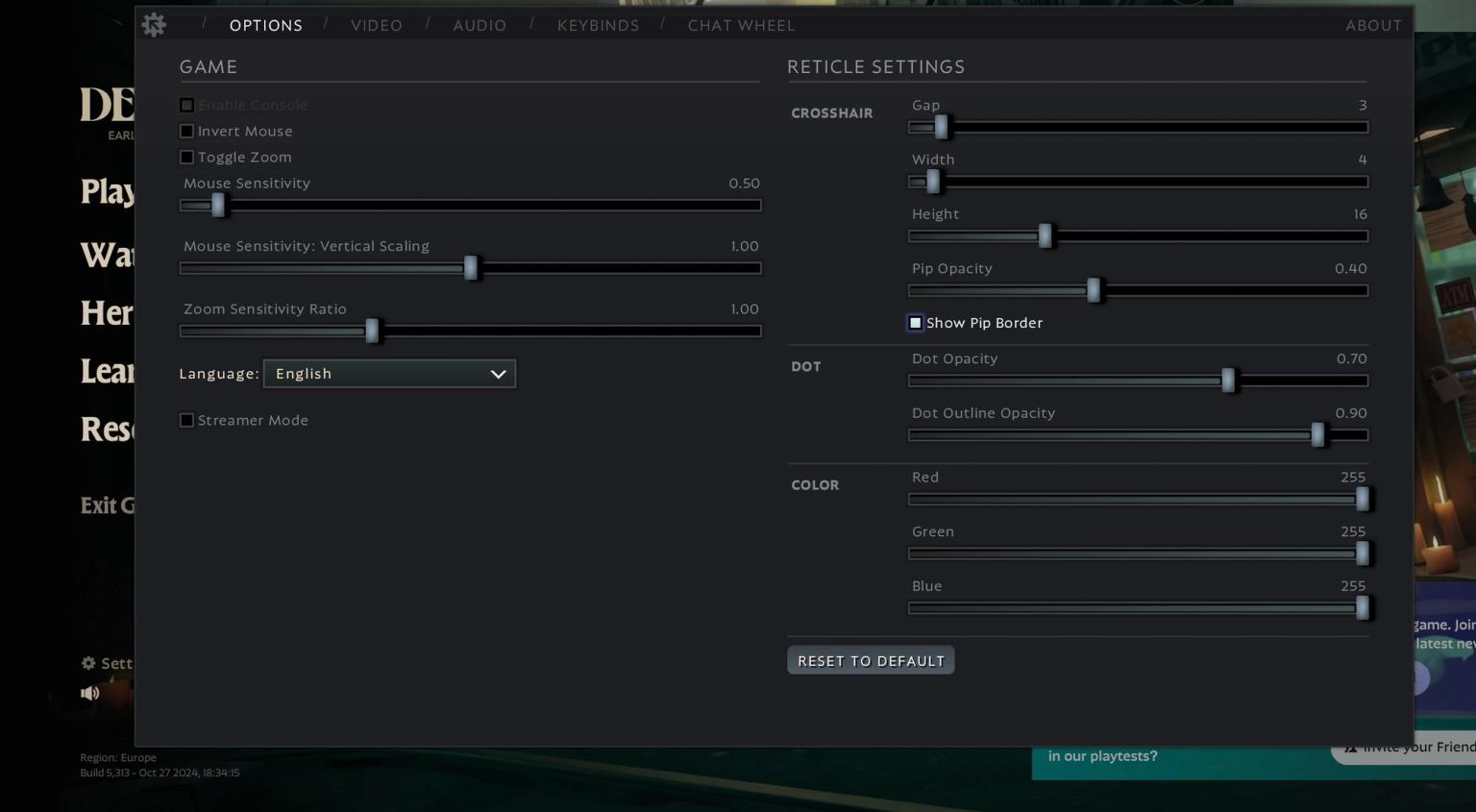
Task: Click RESET TO DEFAULT for reticle settings
Action: coord(870,660)
